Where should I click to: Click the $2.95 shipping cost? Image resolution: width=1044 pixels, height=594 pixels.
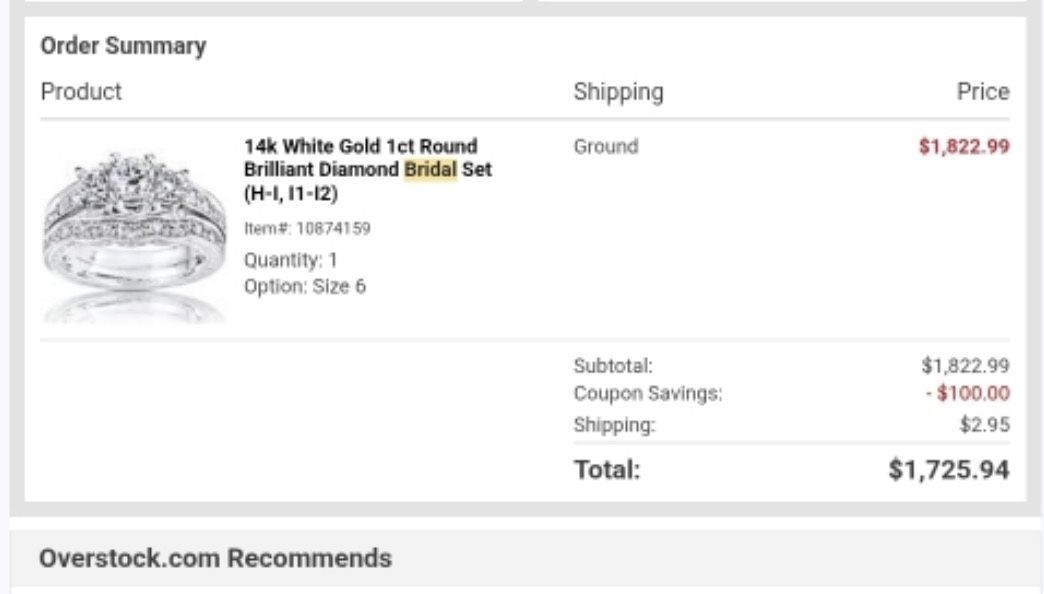984,424
